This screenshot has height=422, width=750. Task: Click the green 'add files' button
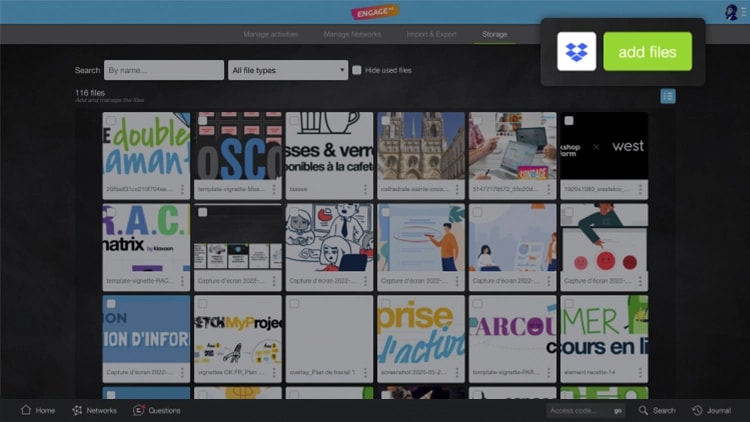[647, 52]
